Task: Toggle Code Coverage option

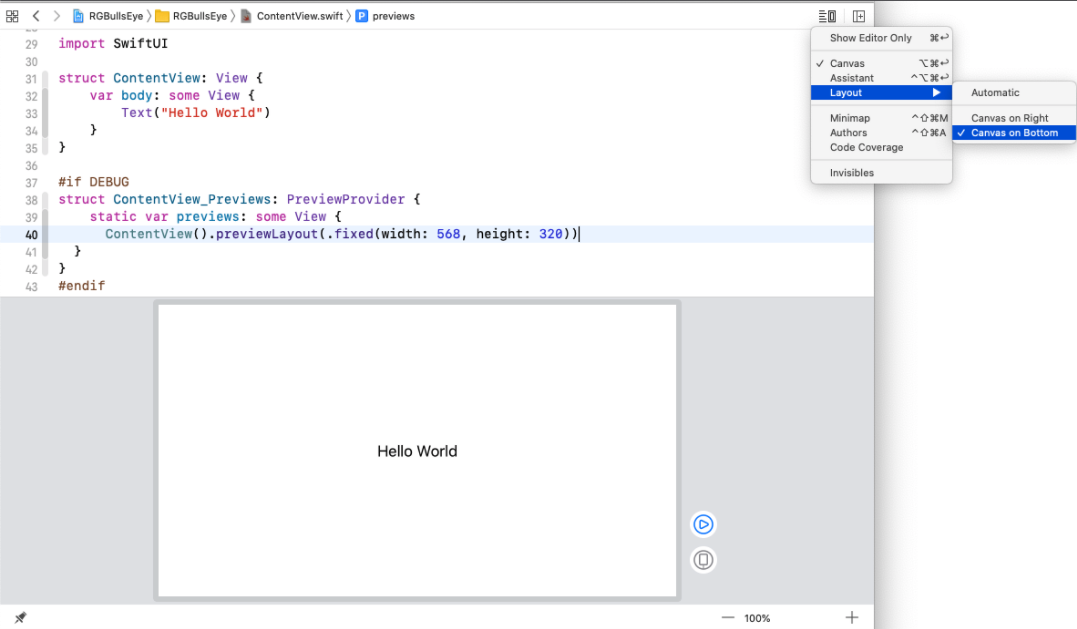Action: [881, 148]
